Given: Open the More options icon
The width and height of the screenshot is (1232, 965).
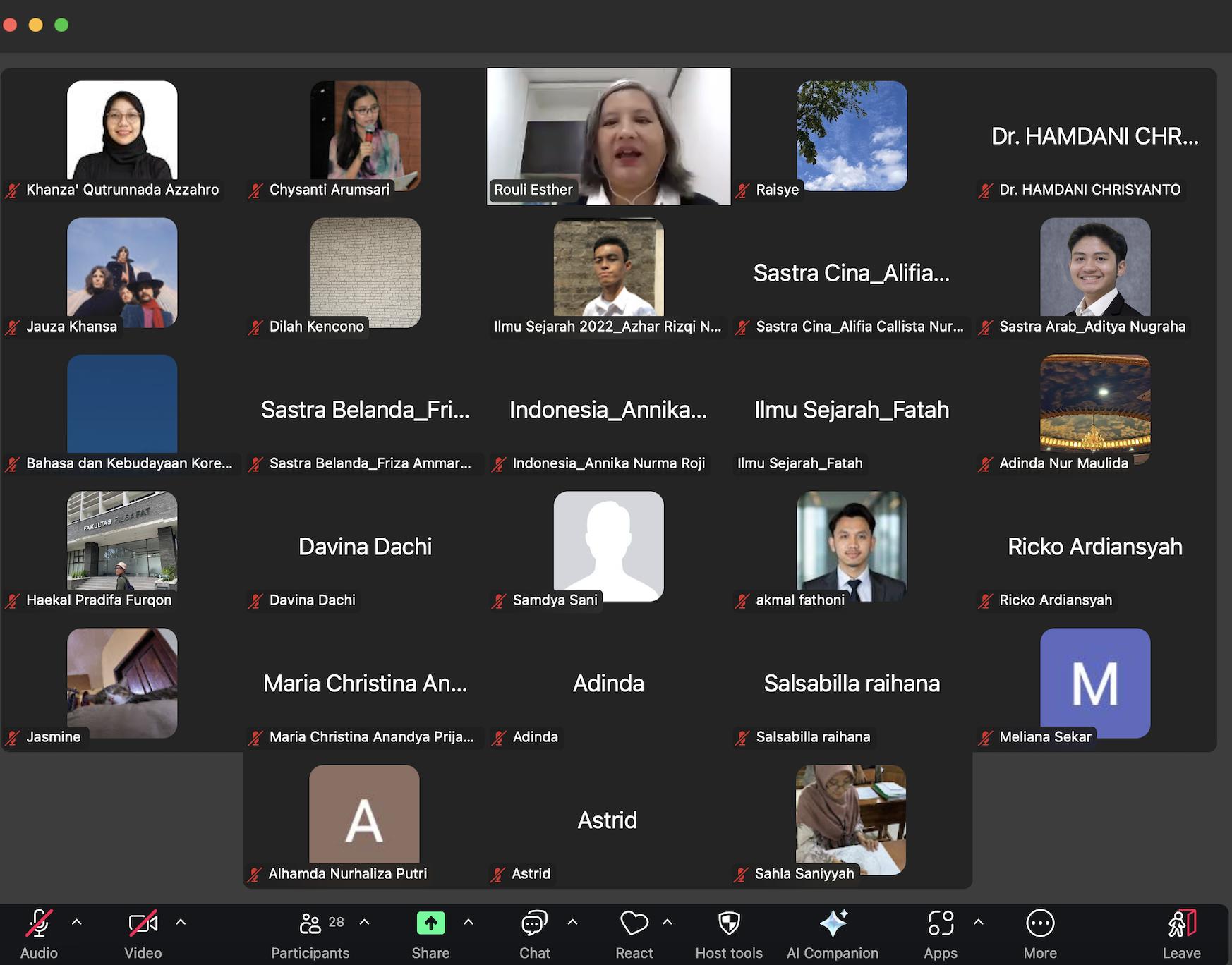Looking at the screenshot, I should pyautogui.click(x=1040, y=923).
